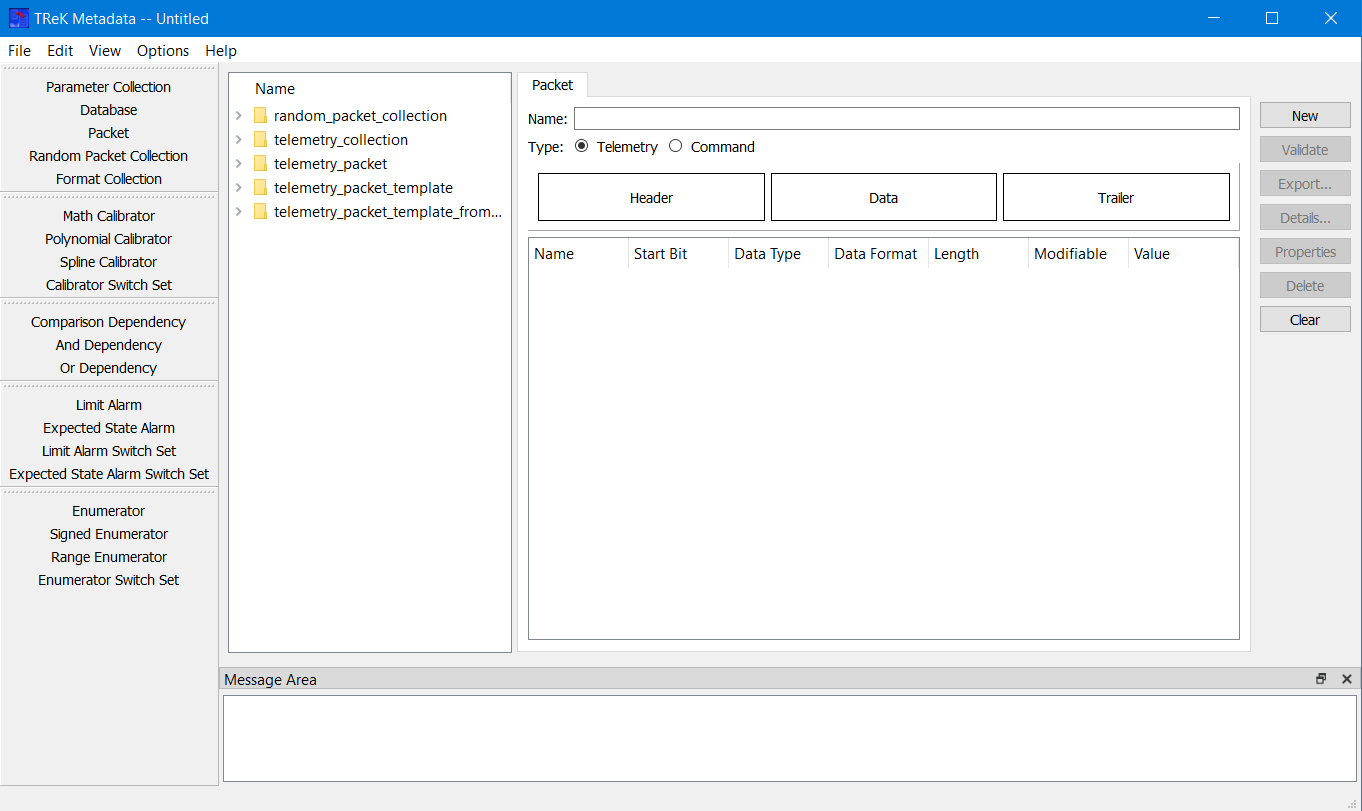Select the Telemetry radio button
The image size is (1362, 811).
582,147
